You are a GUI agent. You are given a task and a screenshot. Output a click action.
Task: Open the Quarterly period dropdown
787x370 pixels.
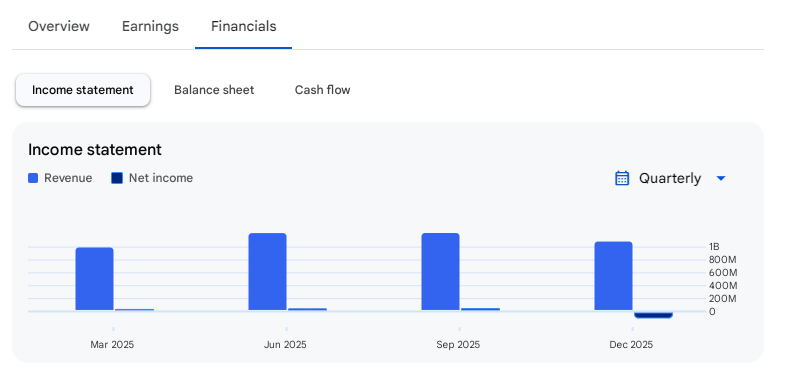(670, 178)
